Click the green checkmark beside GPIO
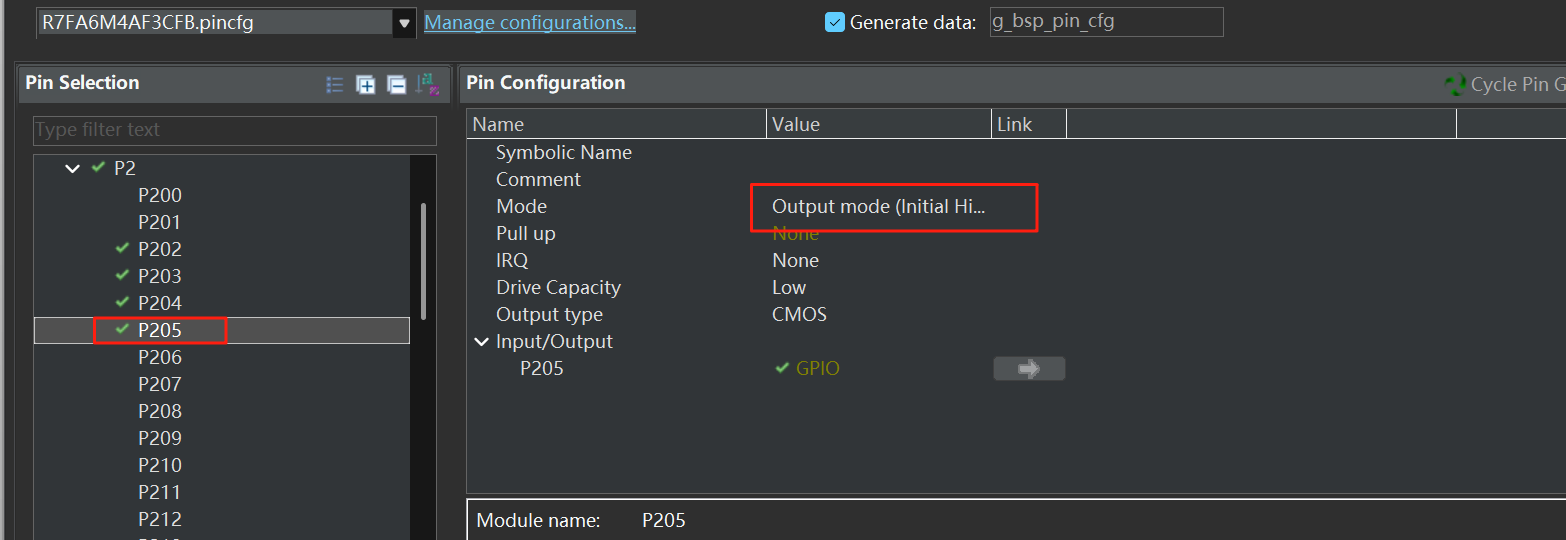This screenshot has width=1566, height=540. pyautogui.click(x=782, y=369)
